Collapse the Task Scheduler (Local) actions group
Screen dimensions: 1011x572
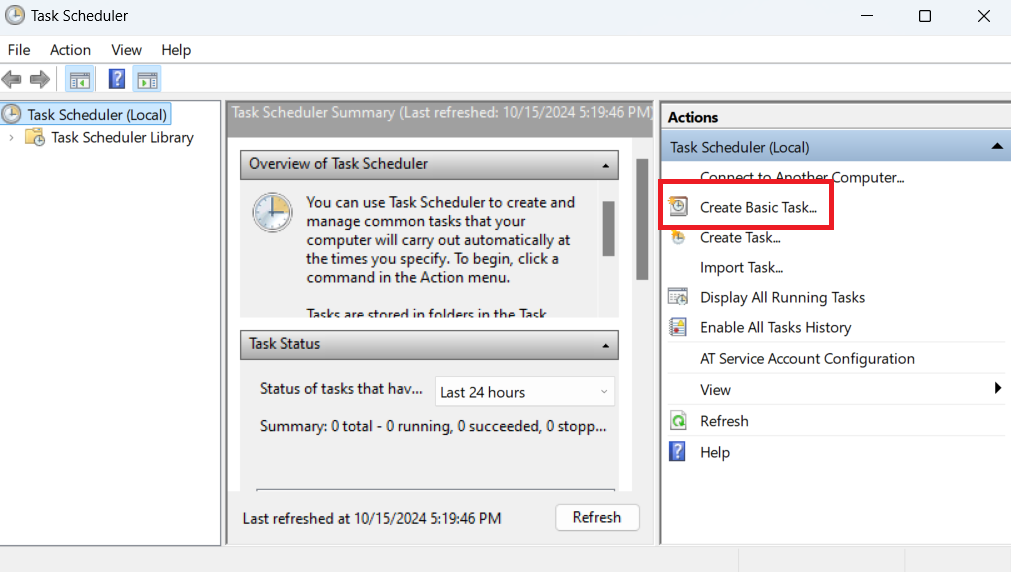(x=996, y=147)
